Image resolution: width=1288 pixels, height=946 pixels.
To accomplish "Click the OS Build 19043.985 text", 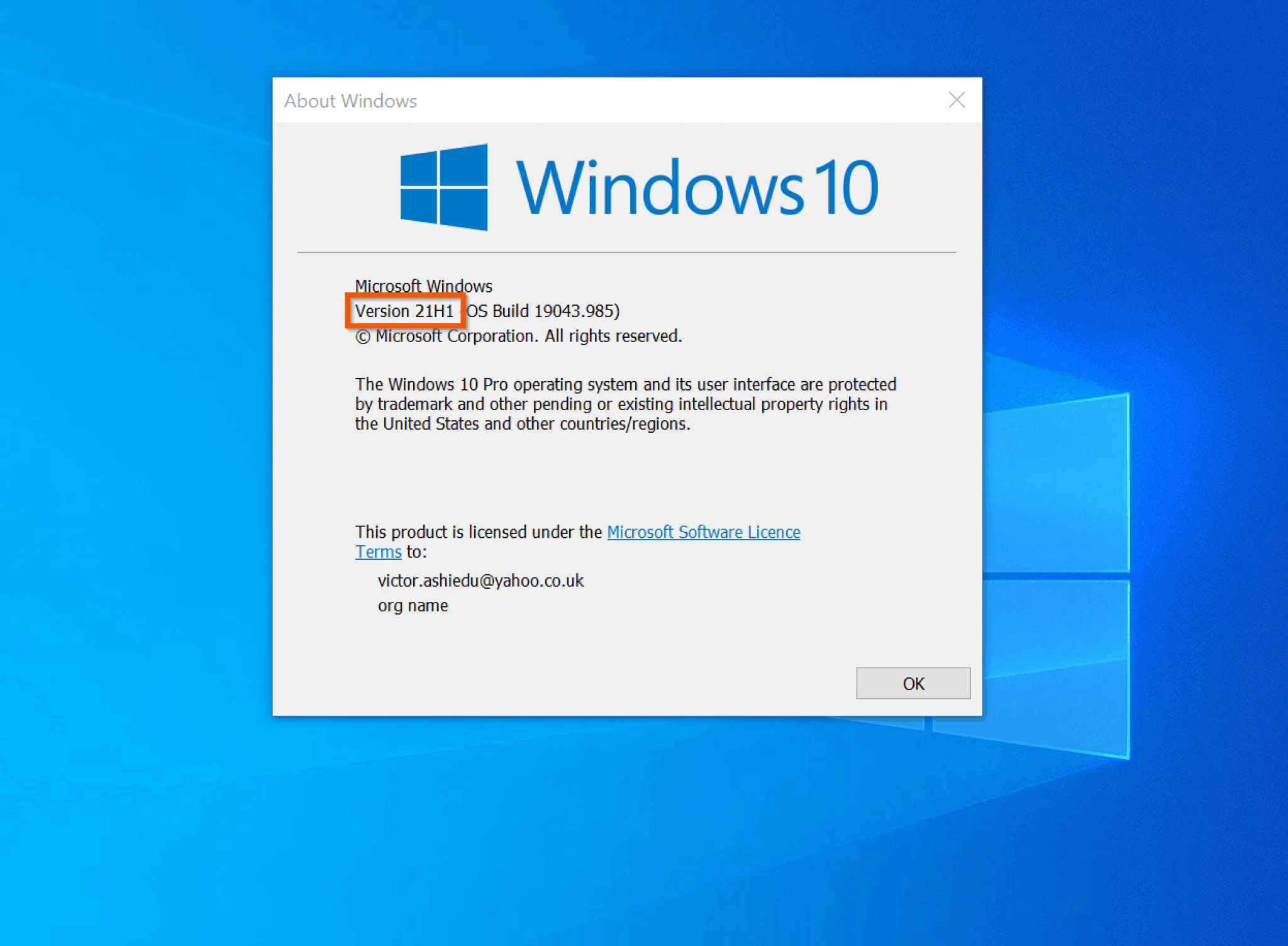I will 541,311.
